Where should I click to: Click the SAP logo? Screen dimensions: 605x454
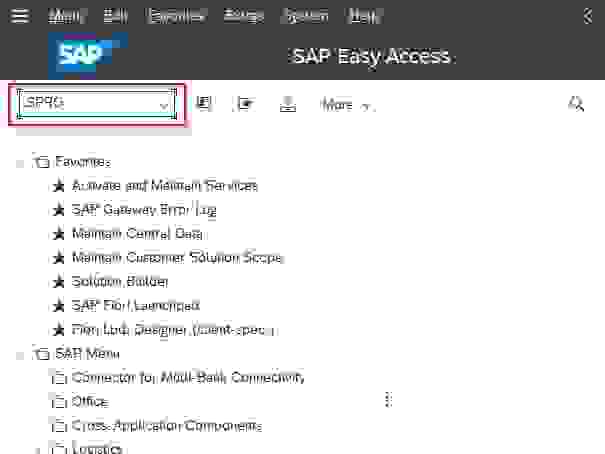(86, 57)
